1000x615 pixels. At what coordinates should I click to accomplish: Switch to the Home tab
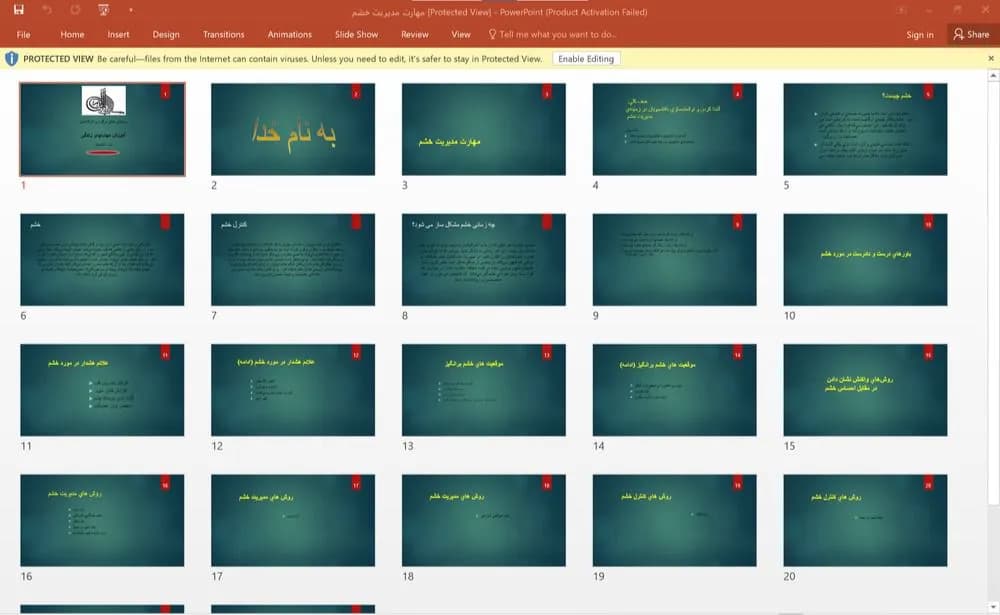72,34
